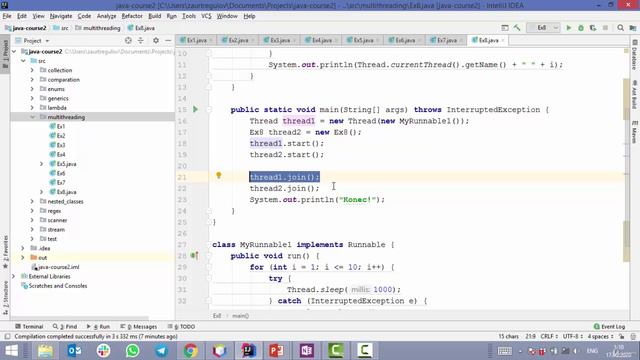Click the 4 spaces indent setting
Screen dimensions: 640x360
(x=600, y=336)
